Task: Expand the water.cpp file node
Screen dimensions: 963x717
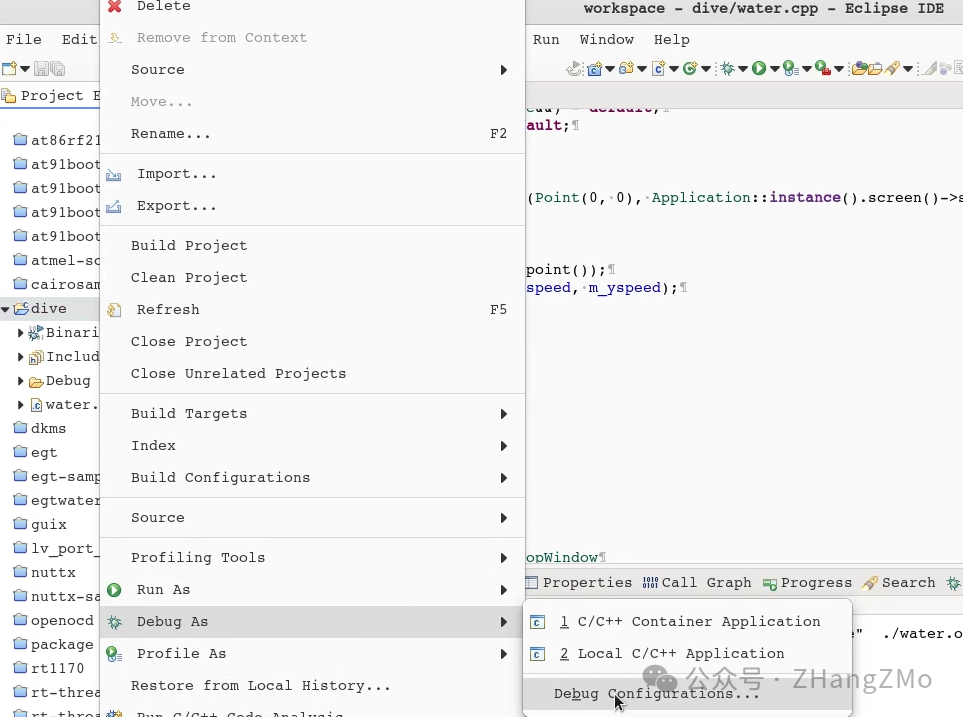Action: coord(20,405)
